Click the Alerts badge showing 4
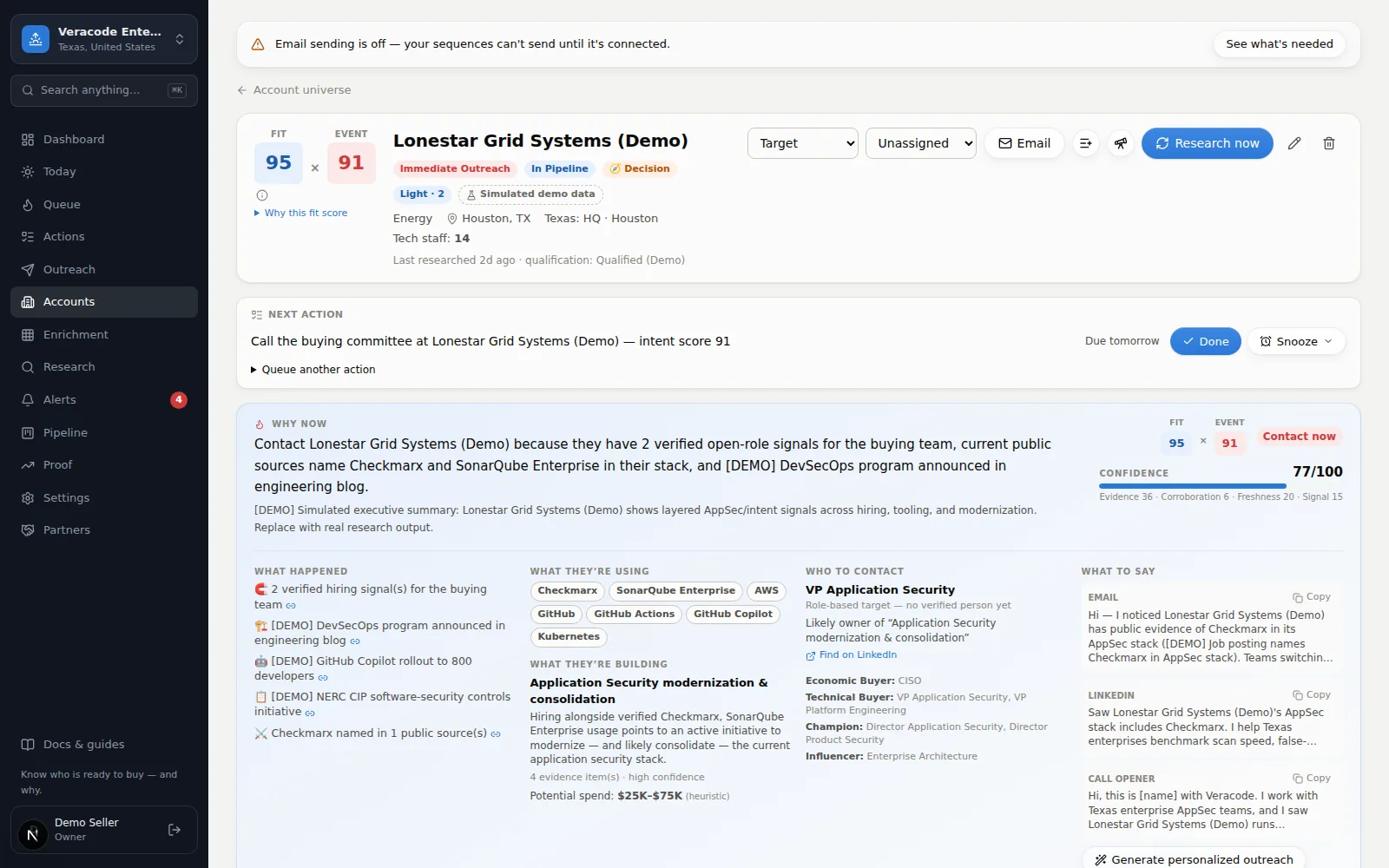 point(179,400)
